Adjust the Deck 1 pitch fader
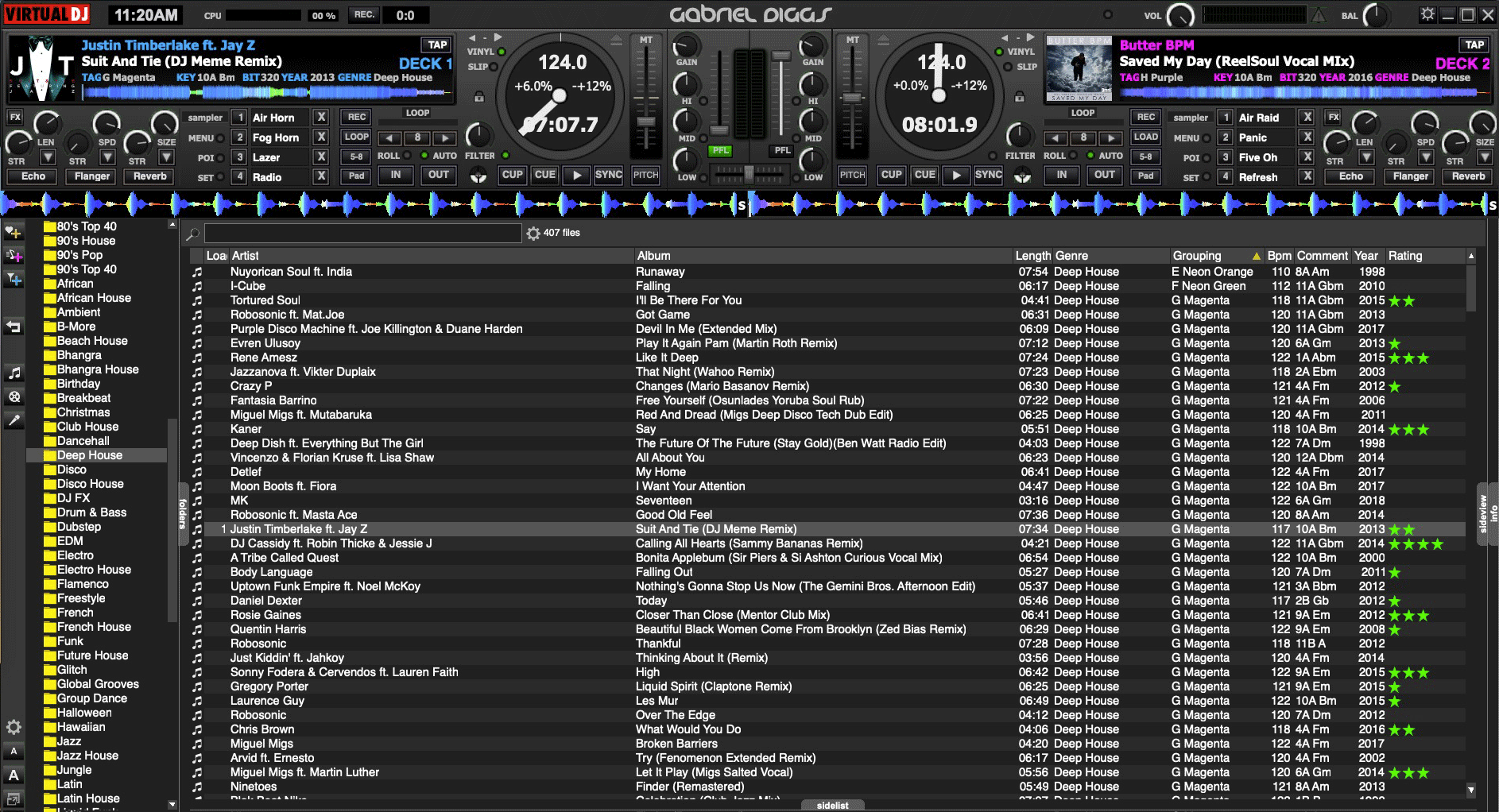Viewport: 1499px width, 812px height. (x=646, y=122)
